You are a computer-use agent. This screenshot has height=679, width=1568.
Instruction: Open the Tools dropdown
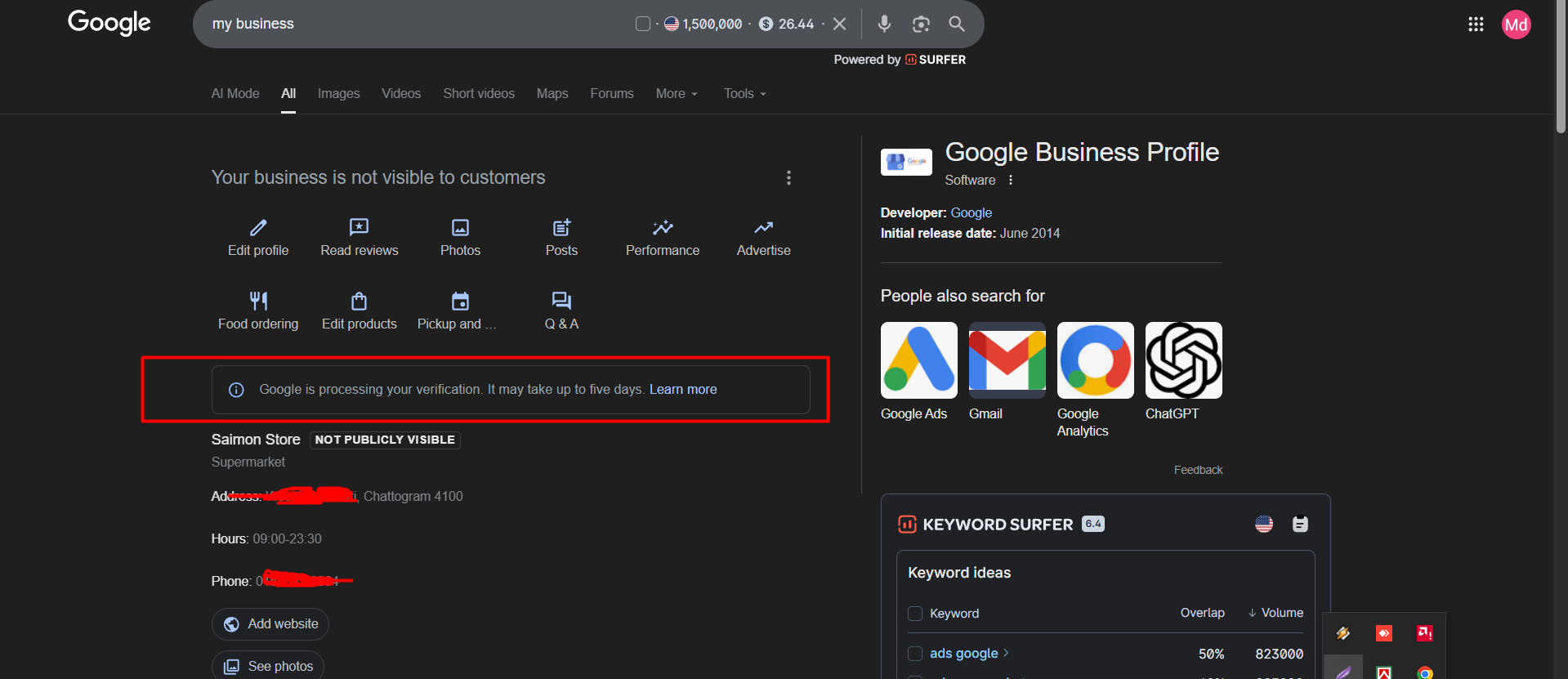click(744, 94)
